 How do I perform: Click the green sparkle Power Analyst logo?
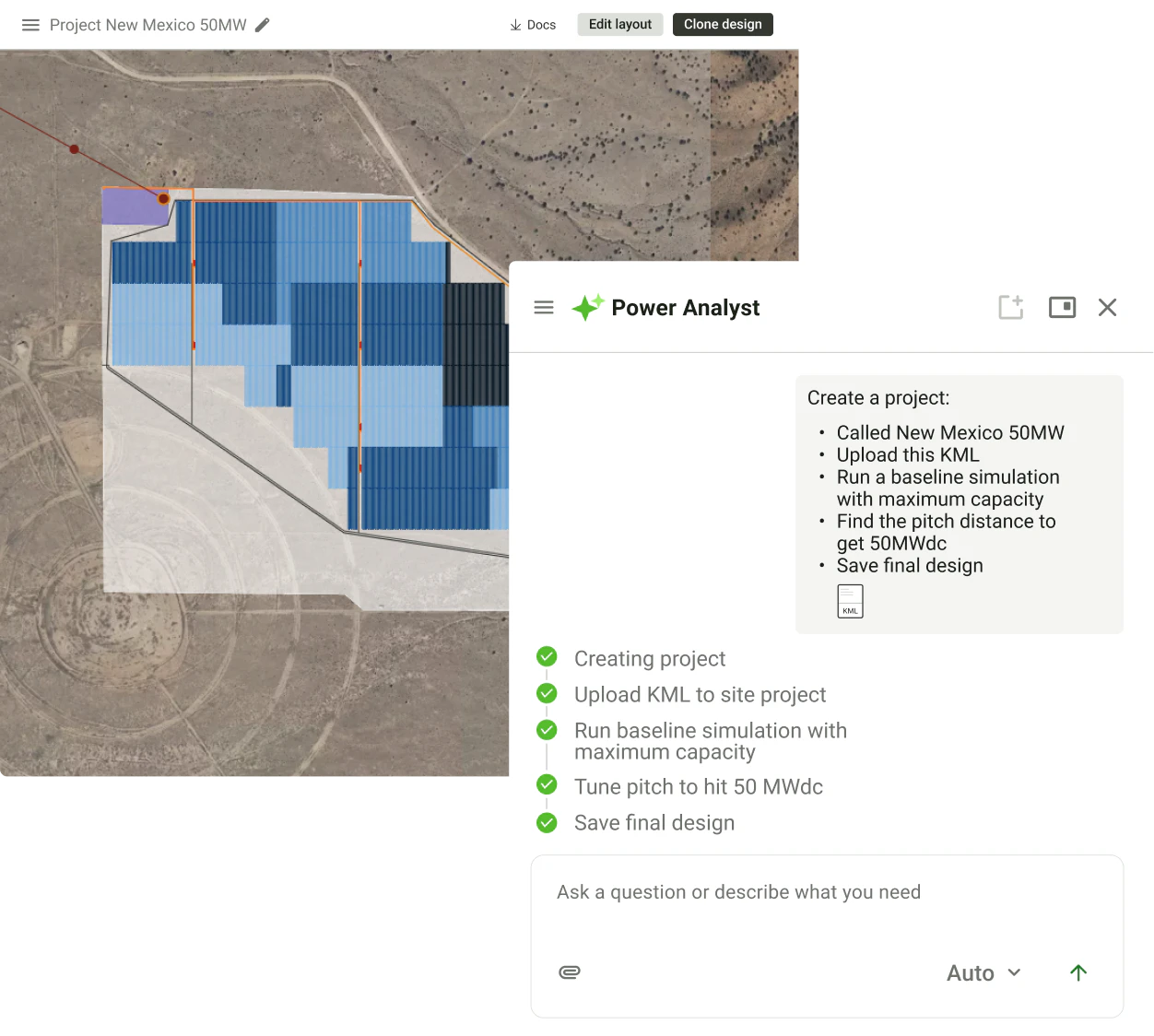click(588, 307)
